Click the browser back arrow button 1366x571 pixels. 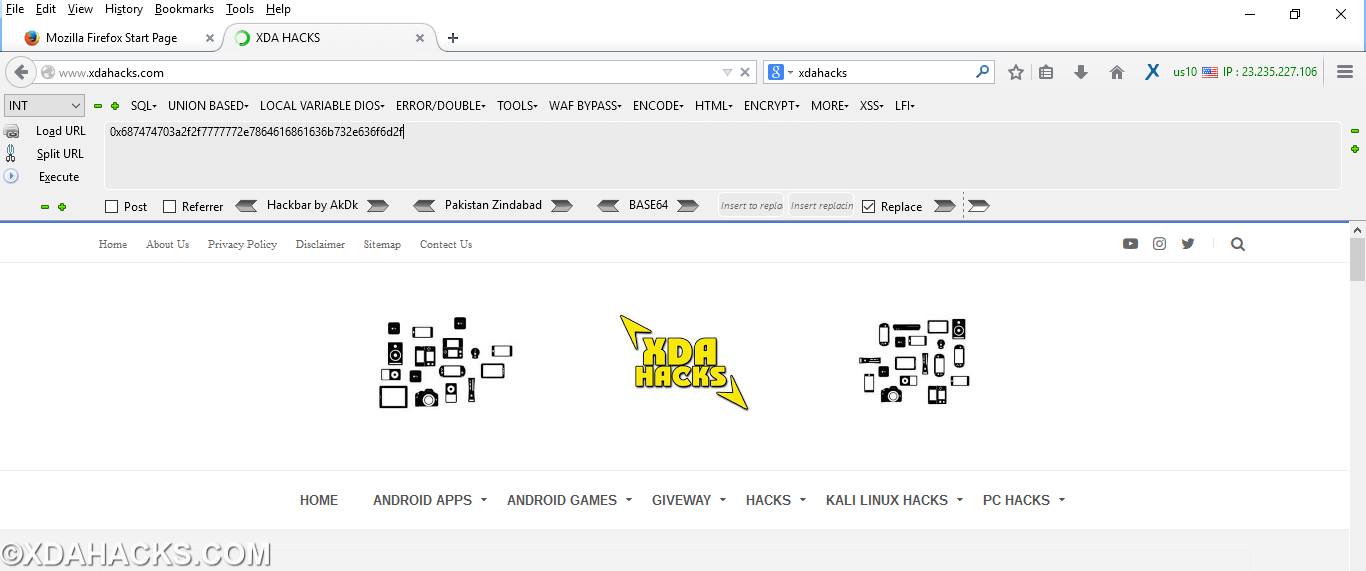click(21, 72)
